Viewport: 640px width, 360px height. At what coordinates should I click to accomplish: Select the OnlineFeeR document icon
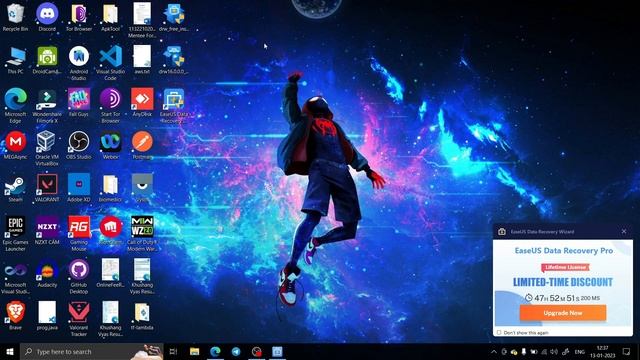point(111,273)
